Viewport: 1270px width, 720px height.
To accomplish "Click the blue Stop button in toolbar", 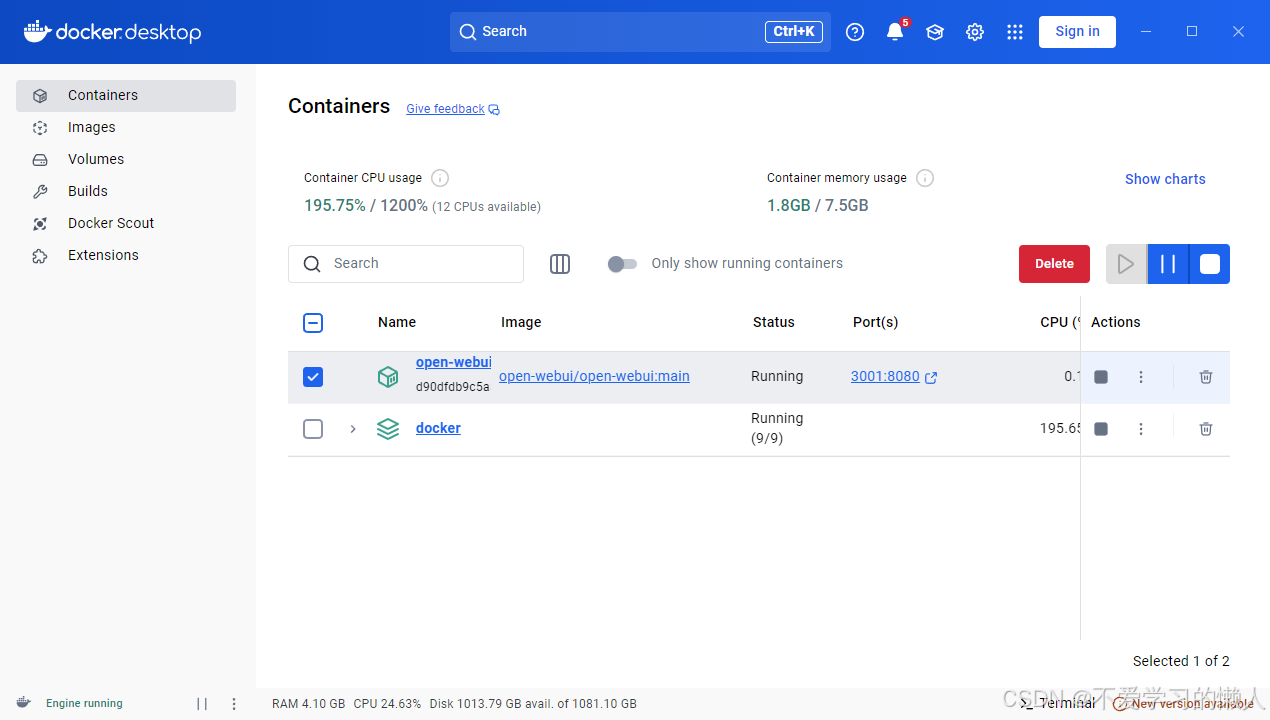I will pos(1210,264).
